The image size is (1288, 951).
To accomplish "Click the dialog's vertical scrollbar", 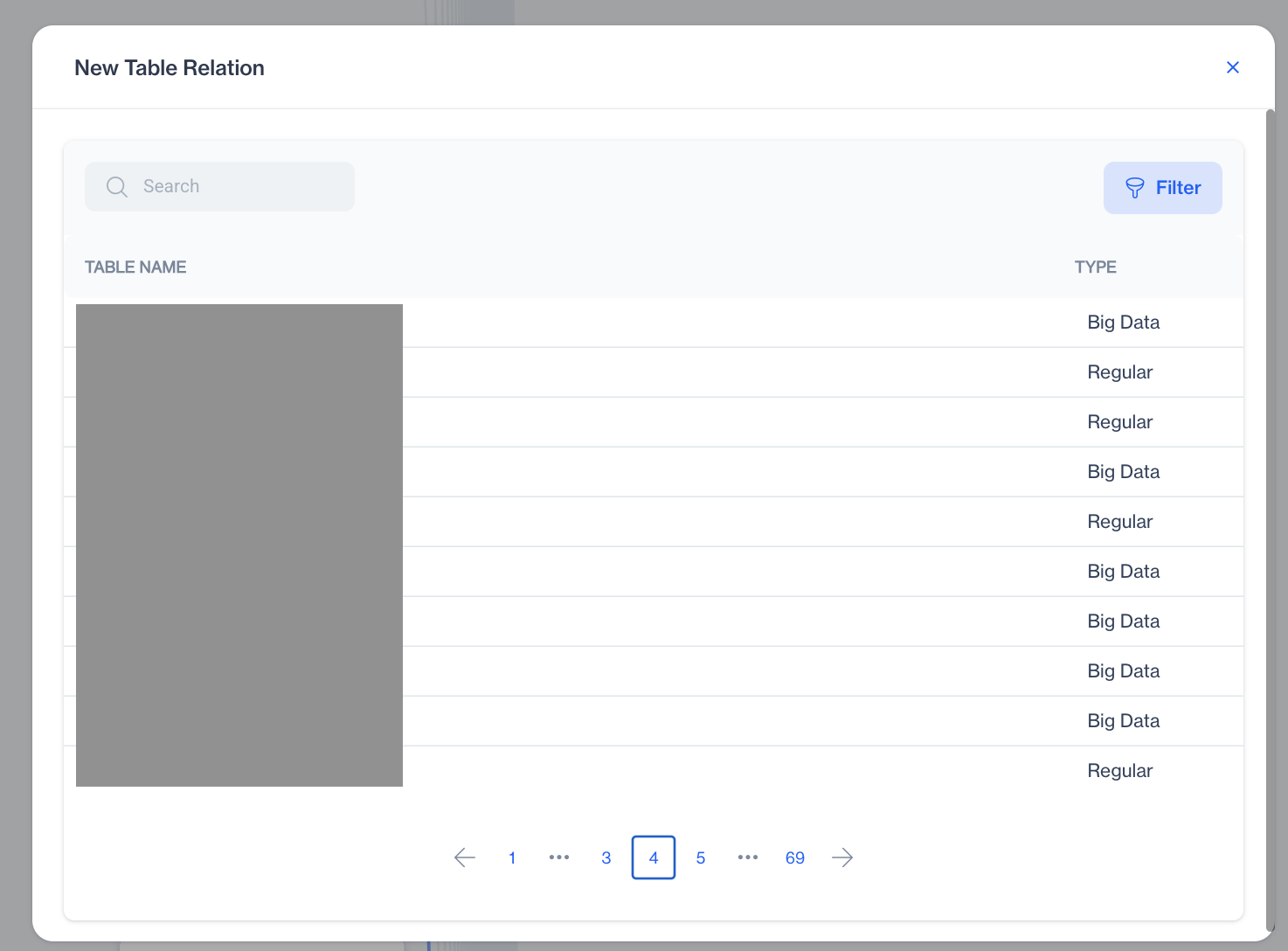I will click(1271, 520).
